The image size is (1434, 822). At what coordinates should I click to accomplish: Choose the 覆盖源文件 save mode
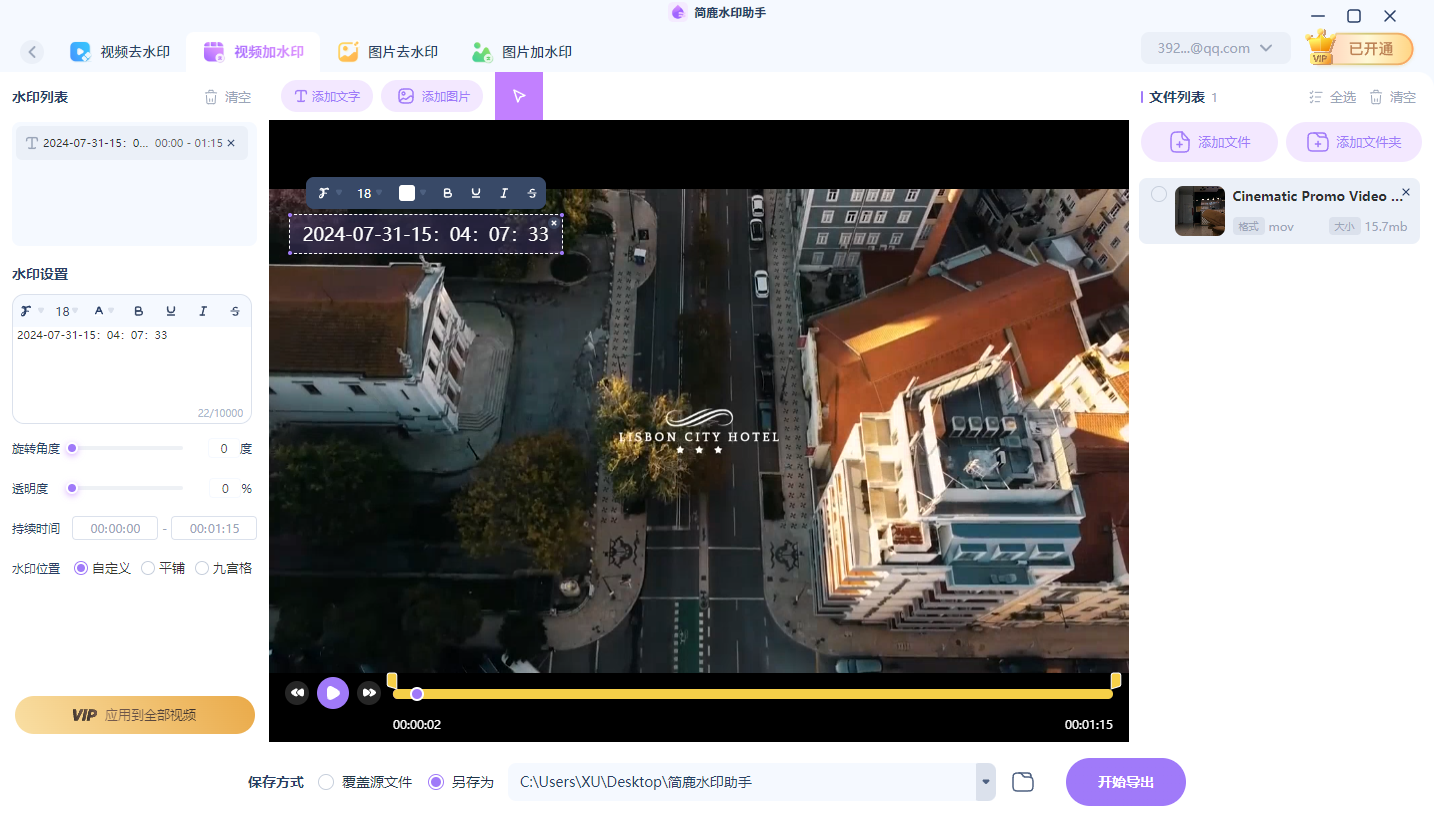[x=326, y=782]
